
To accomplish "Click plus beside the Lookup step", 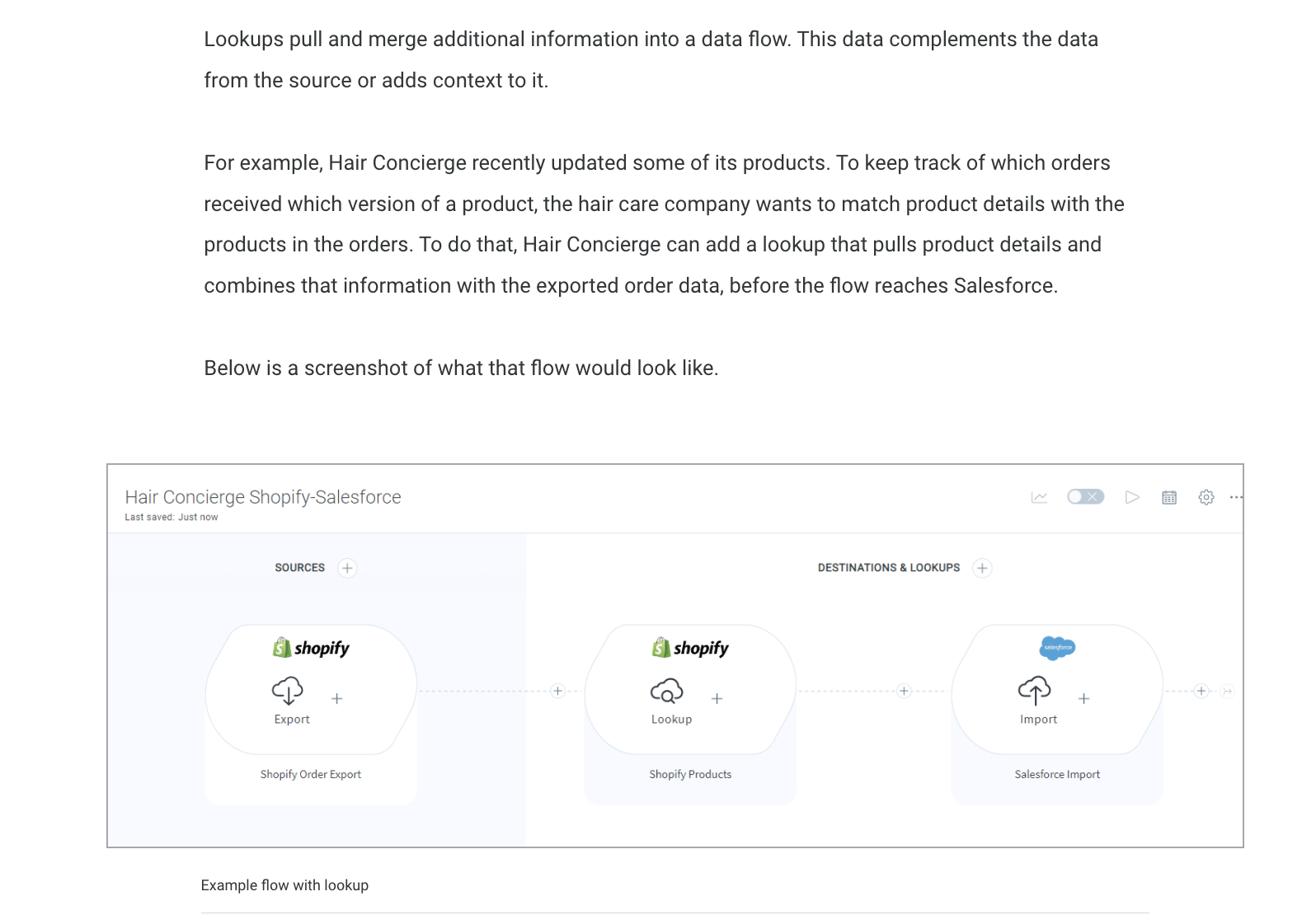I will pos(717,699).
